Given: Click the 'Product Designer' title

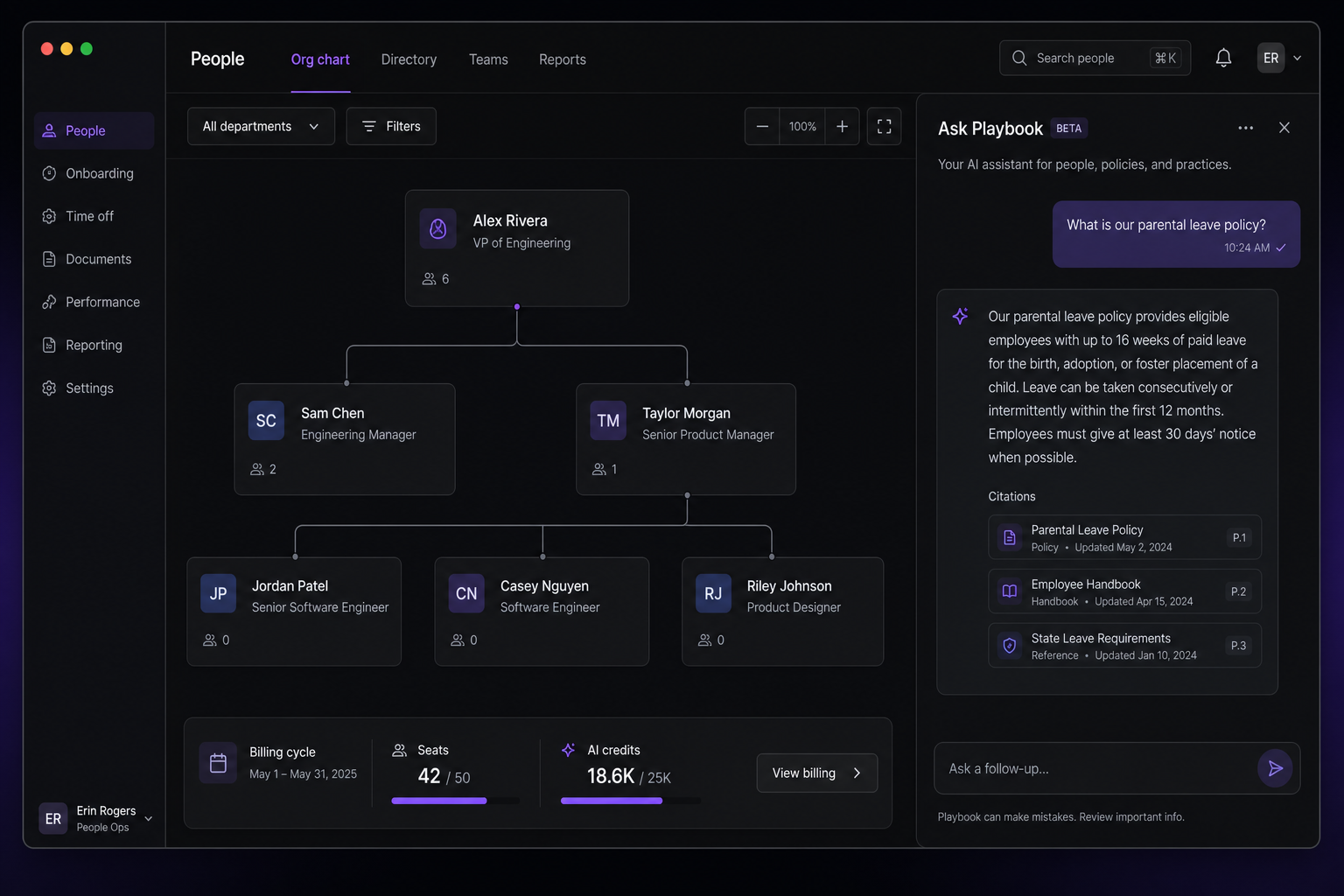Looking at the screenshot, I should coord(794,607).
